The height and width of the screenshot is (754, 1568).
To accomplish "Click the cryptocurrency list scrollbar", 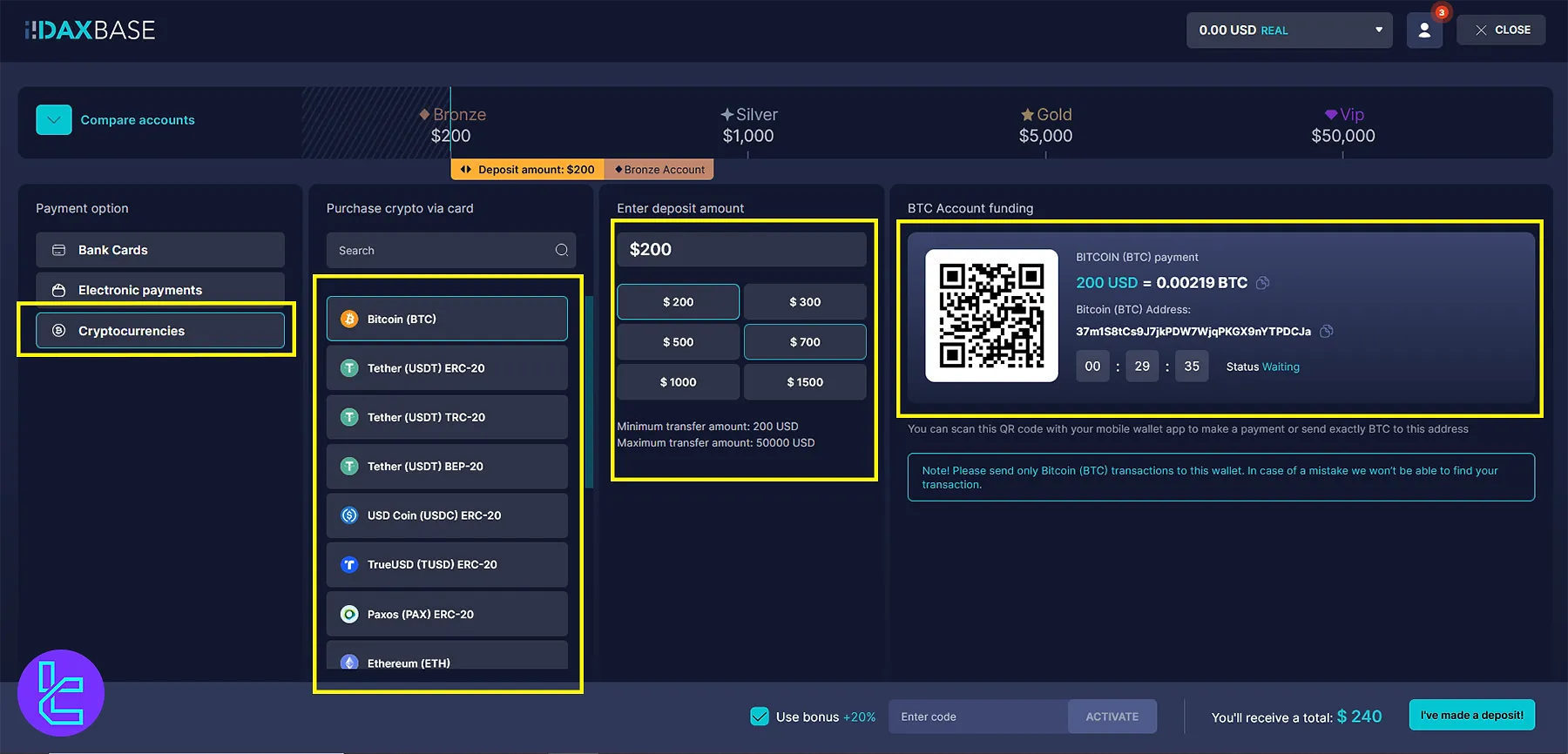I will pos(590,392).
